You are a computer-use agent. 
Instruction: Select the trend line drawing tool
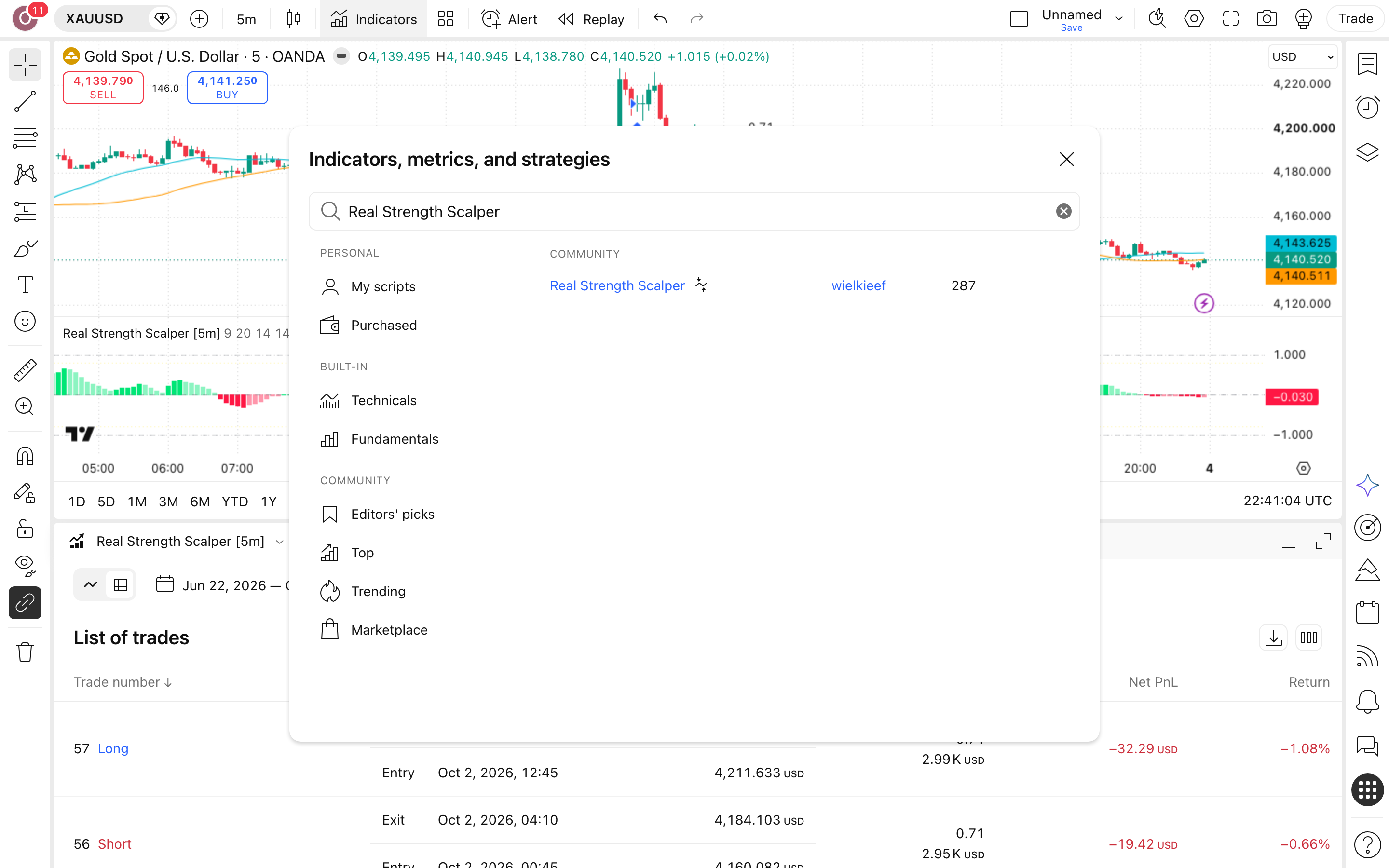tap(25, 102)
